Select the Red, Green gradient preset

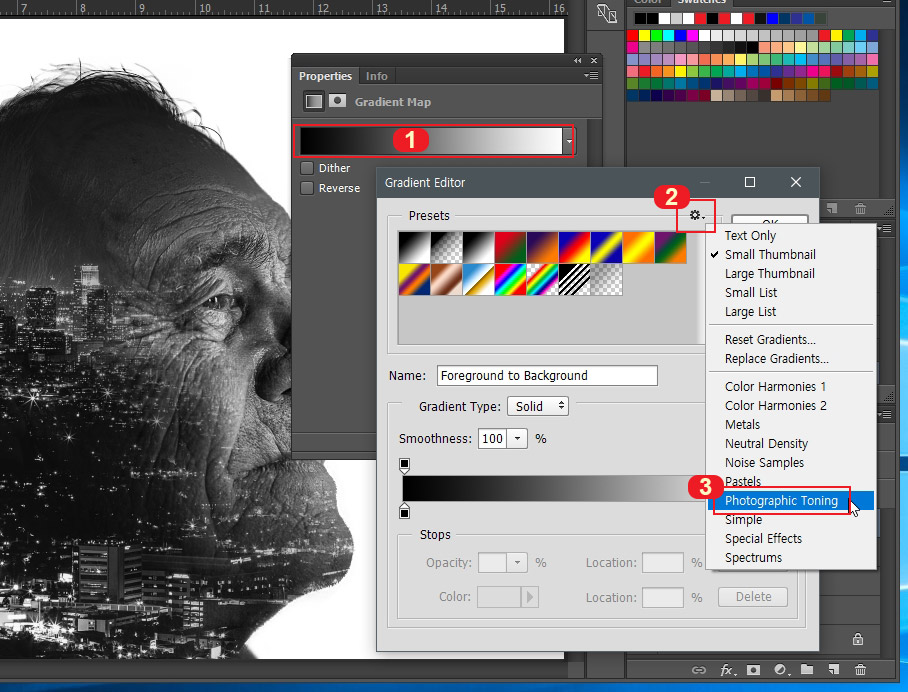pyautogui.click(x=510, y=247)
